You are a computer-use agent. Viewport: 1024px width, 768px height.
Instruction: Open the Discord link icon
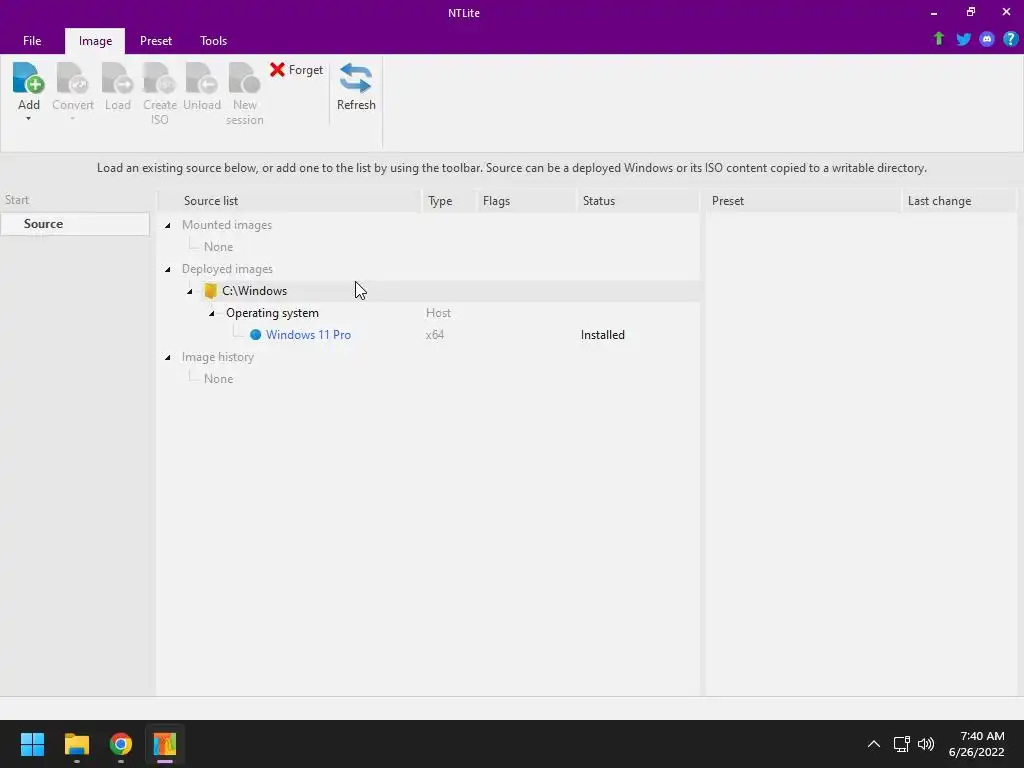click(987, 39)
